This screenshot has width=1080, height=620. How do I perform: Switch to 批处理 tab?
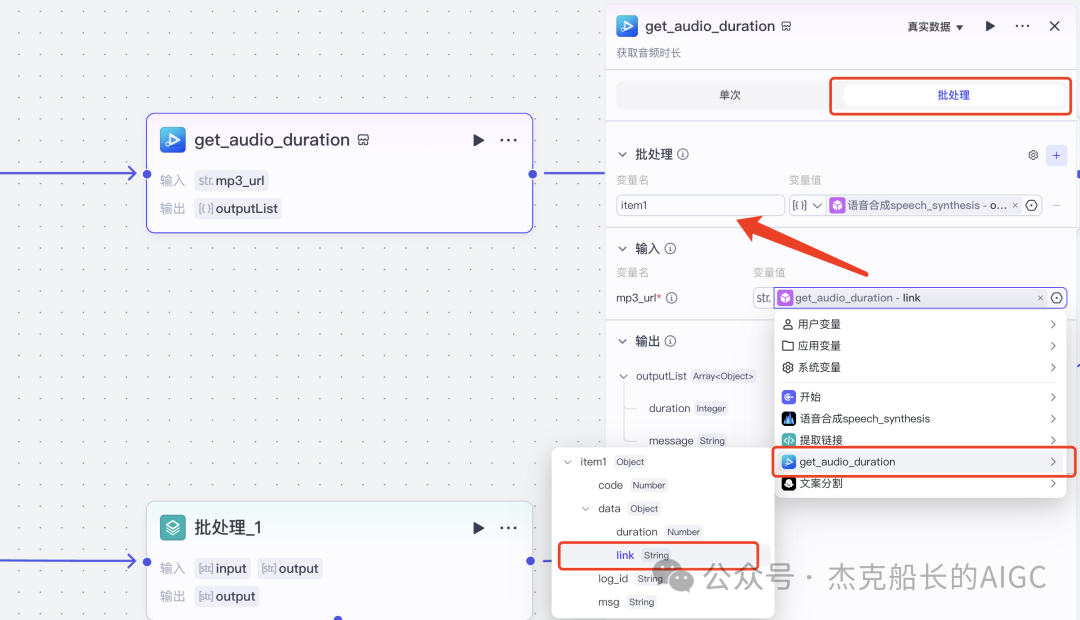[x=953, y=95]
